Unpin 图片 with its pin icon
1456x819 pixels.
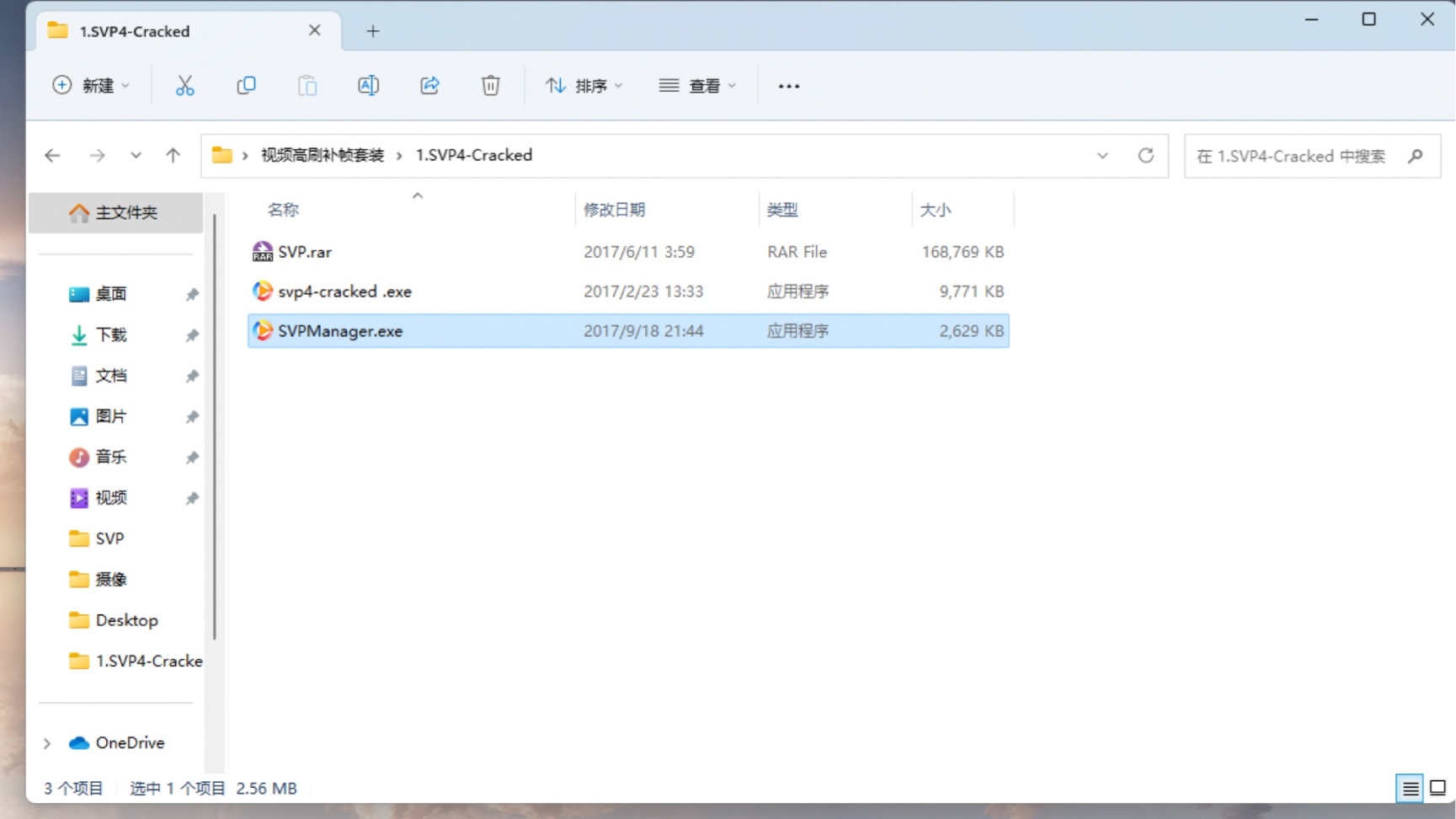[192, 416]
